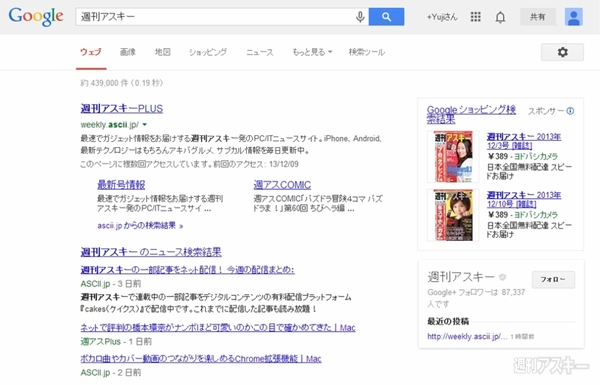This screenshot has height=385, width=600.
Task: Click ヨドバシカメラ under the 12/10号 listing
Action: coord(536,215)
